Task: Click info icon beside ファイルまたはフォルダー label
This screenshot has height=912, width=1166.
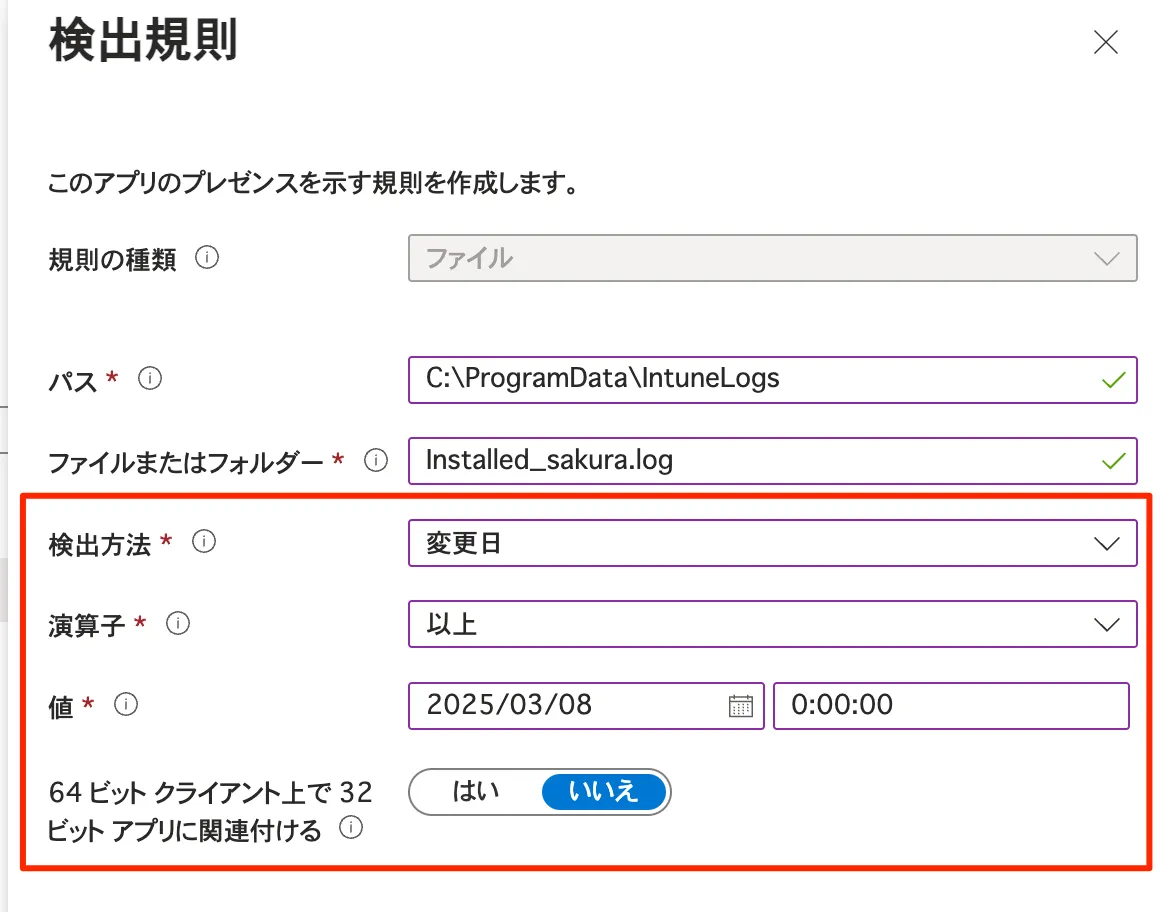Action: [376, 461]
